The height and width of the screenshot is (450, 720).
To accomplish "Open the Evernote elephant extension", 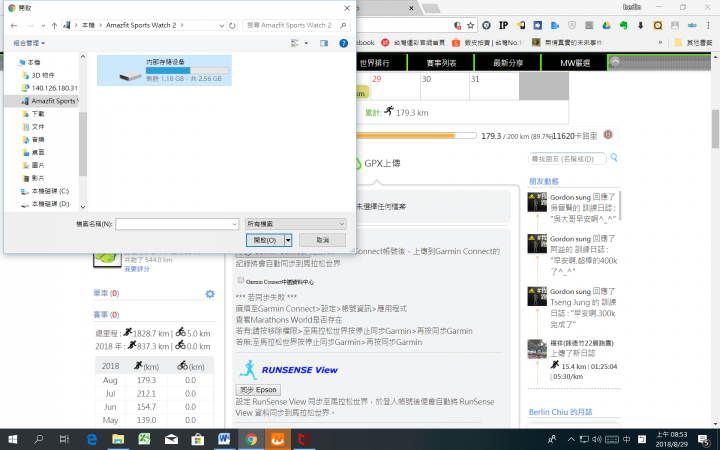I will [x=623, y=26].
